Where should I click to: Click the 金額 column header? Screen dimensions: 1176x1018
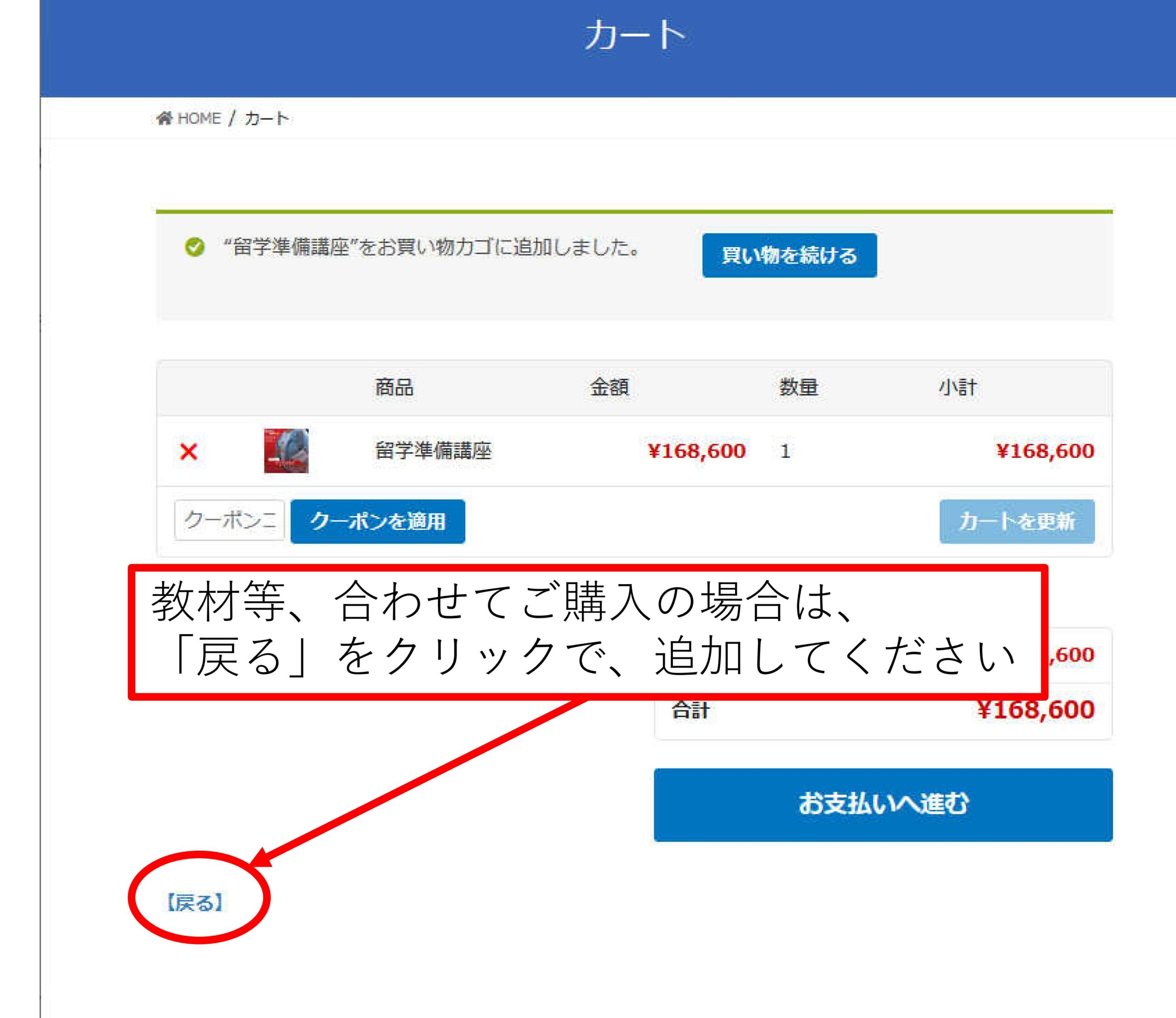pyautogui.click(x=609, y=388)
